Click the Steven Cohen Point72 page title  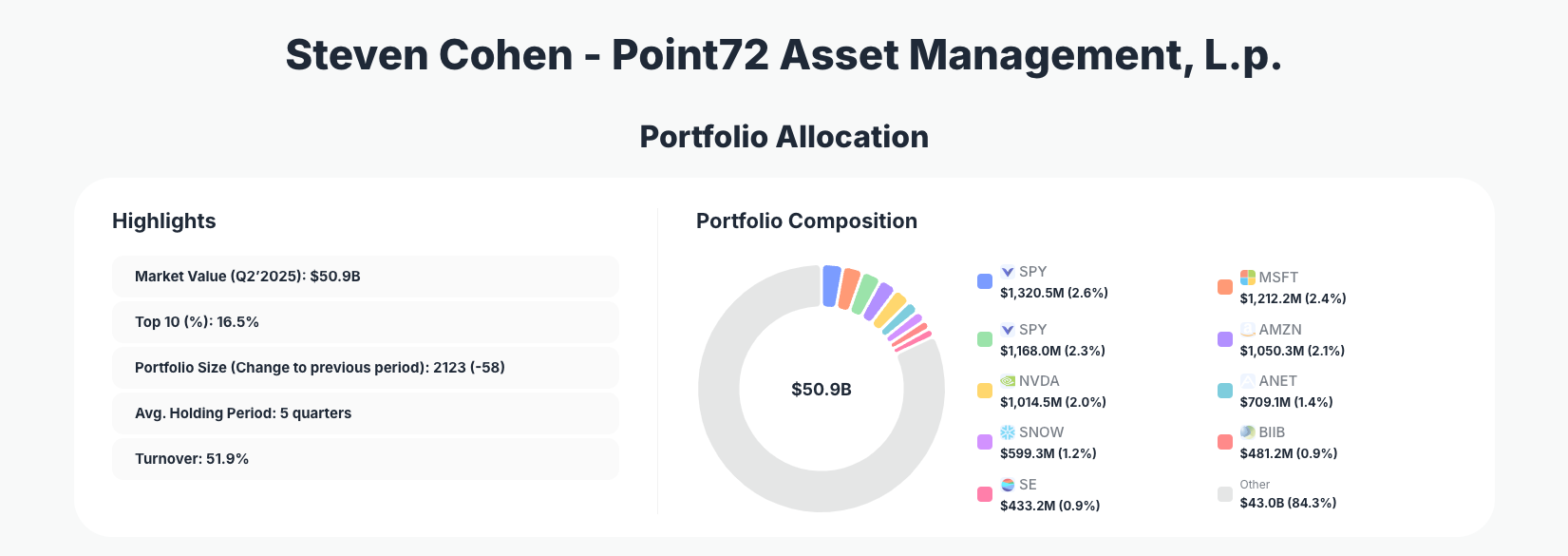click(x=784, y=55)
